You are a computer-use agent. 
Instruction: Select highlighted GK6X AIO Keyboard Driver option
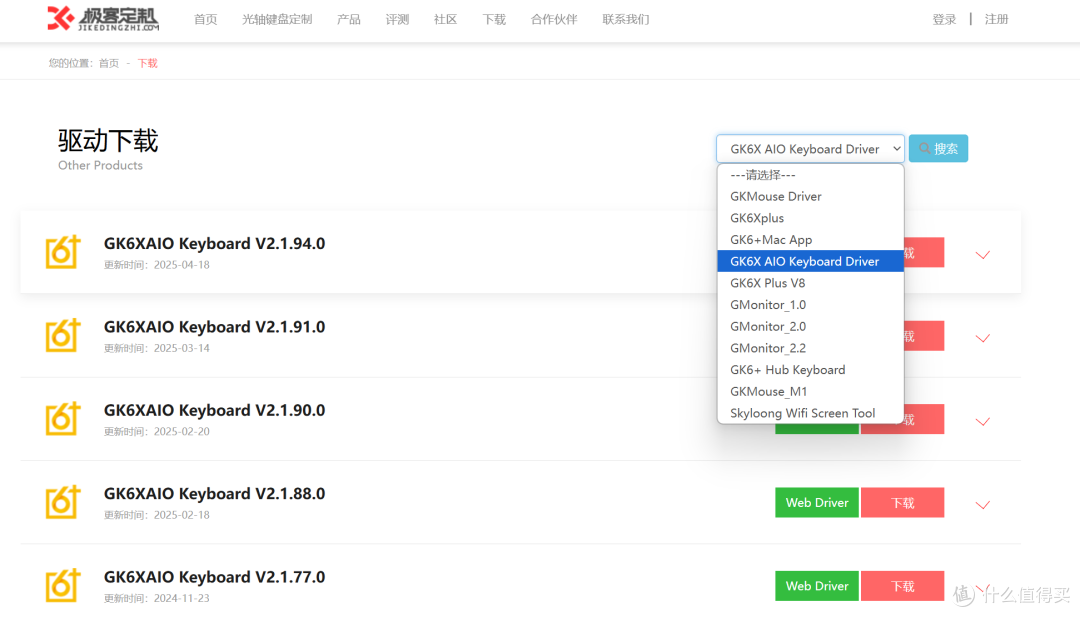coord(810,261)
